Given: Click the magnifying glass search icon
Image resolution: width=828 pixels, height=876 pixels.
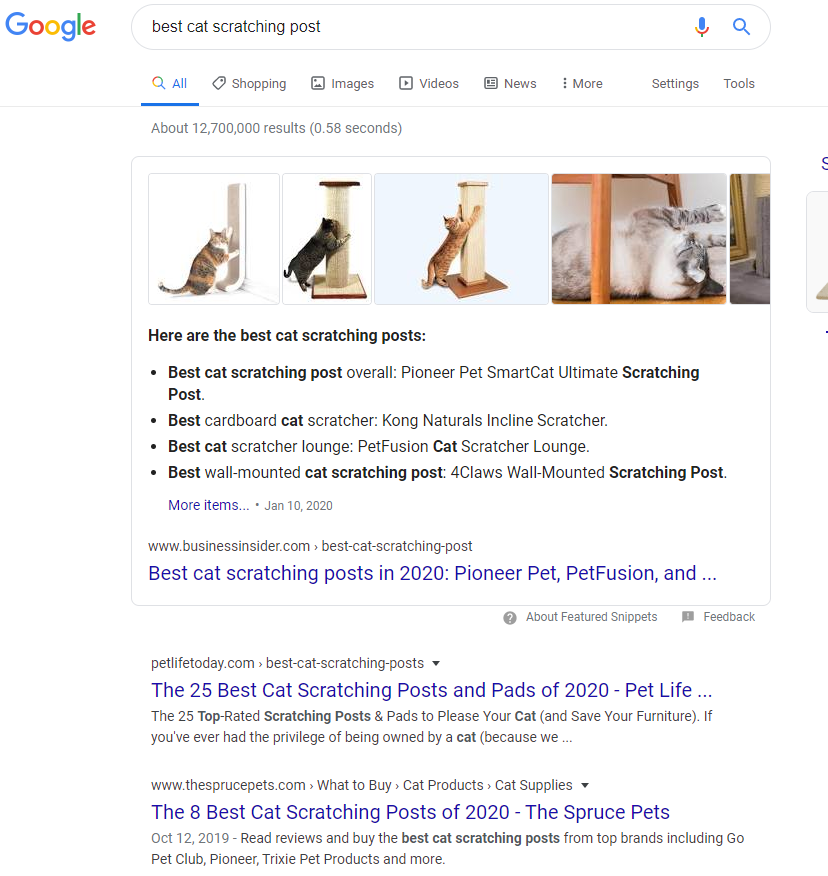Looking at the screenshot, I should click(x=741, y=27).
